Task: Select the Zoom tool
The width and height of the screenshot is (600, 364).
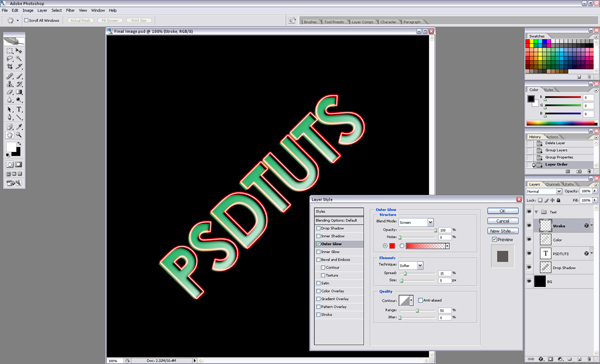Action: (19, 135)
